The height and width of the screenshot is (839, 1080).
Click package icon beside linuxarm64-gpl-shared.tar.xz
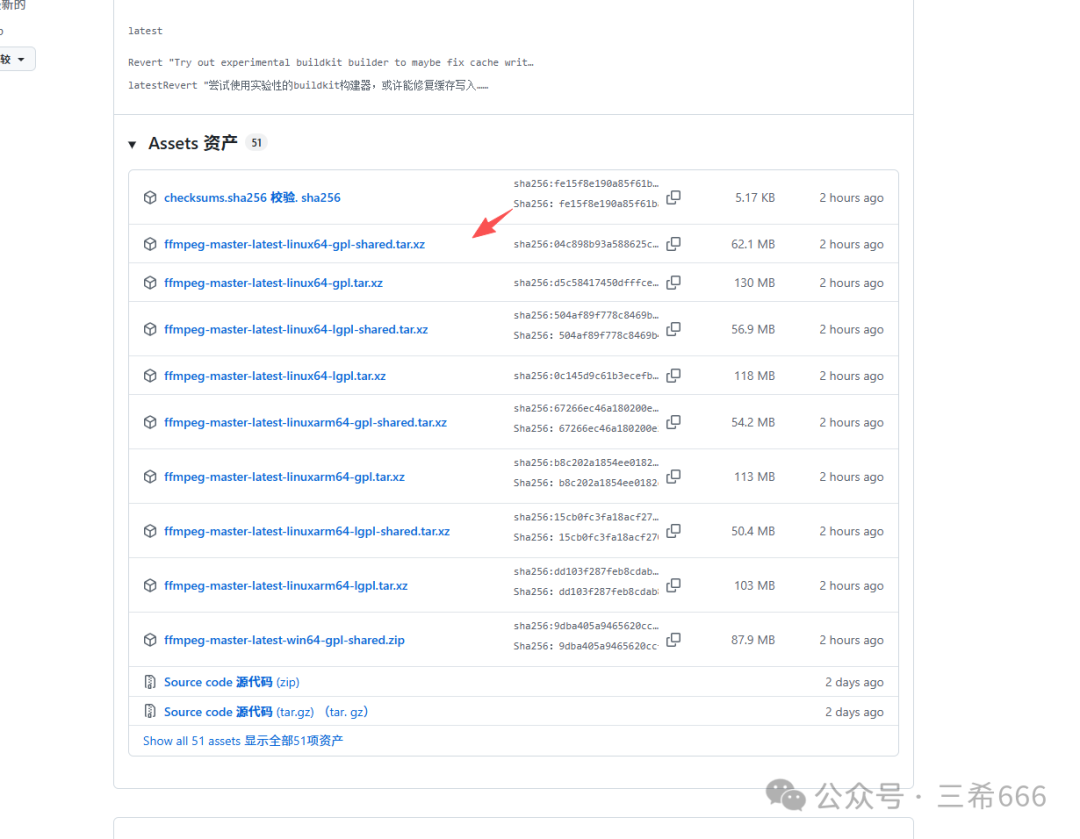pyautogui.click(x=150, y=422)
